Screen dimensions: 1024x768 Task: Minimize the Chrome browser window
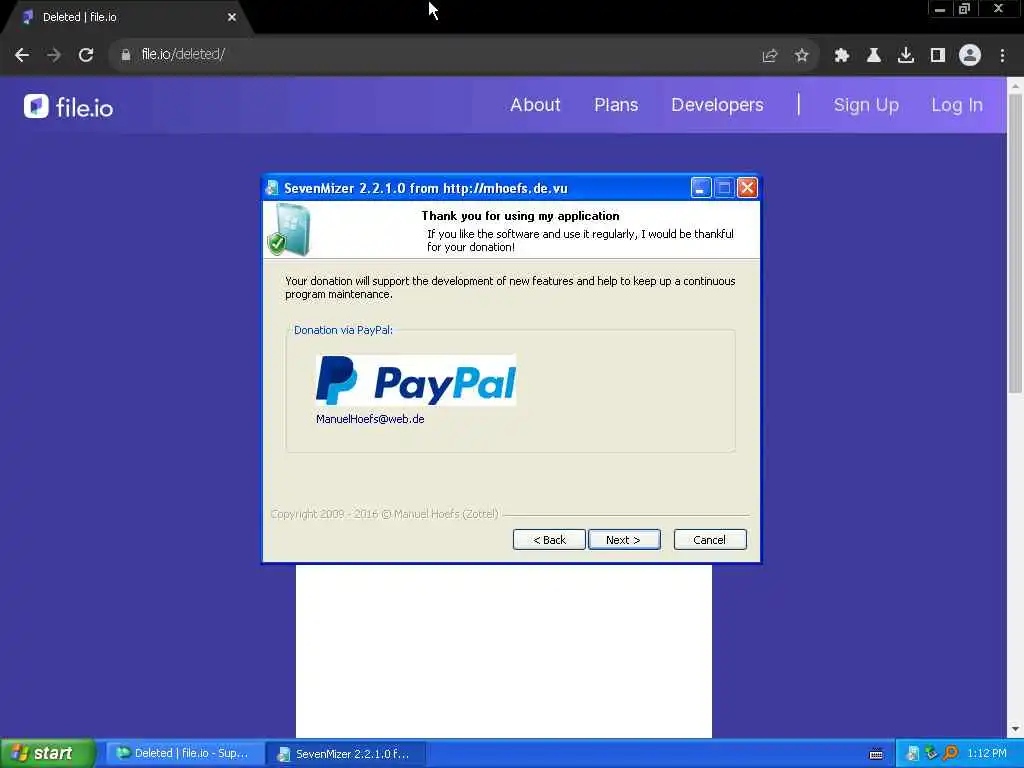[x=940, y=9]
